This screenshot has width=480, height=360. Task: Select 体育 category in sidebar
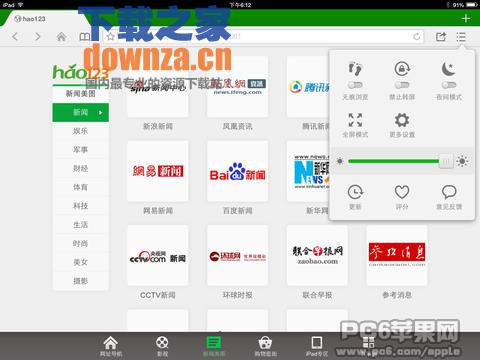80,187
